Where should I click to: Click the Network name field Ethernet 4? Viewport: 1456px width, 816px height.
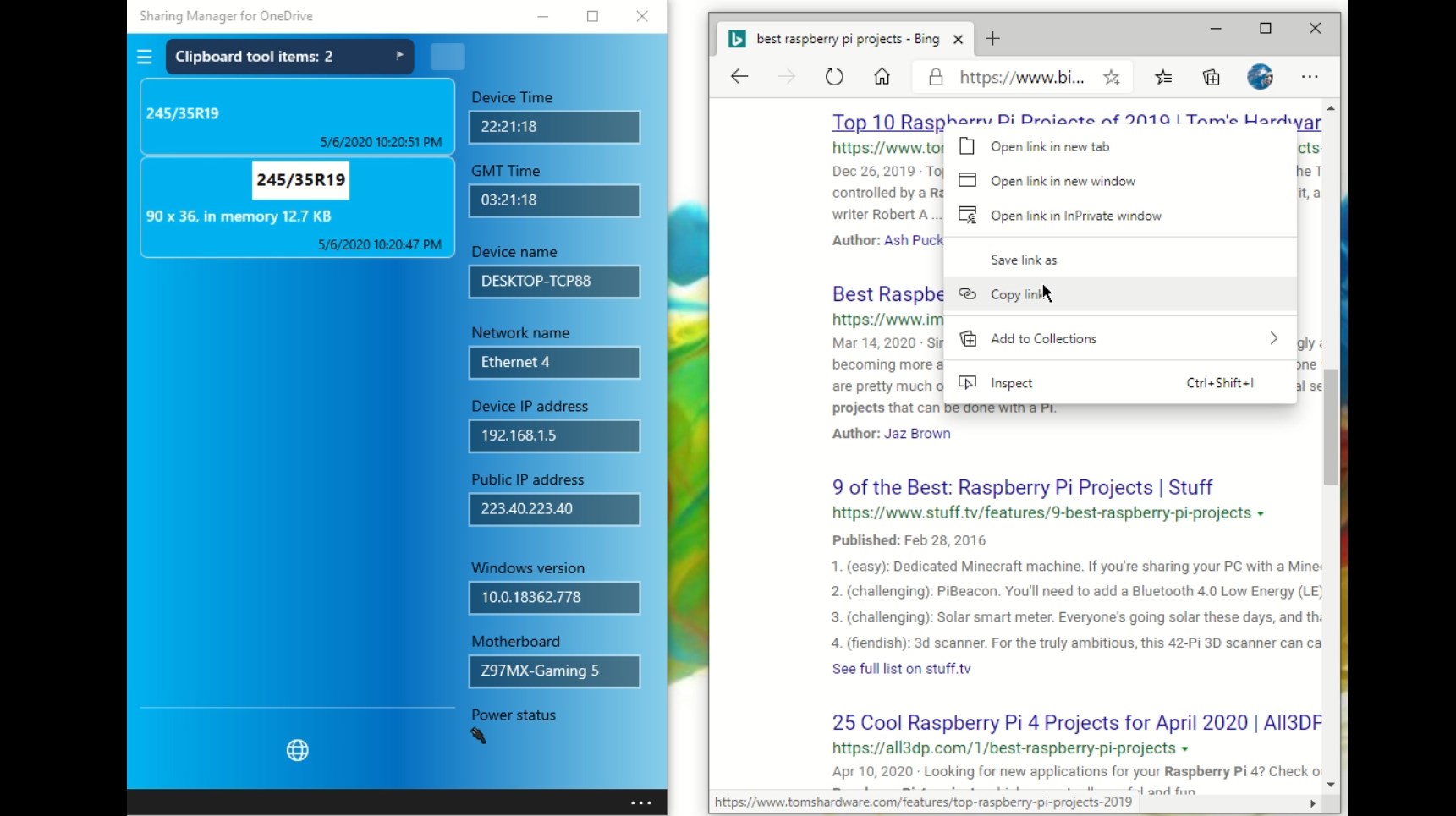(554, 363)
